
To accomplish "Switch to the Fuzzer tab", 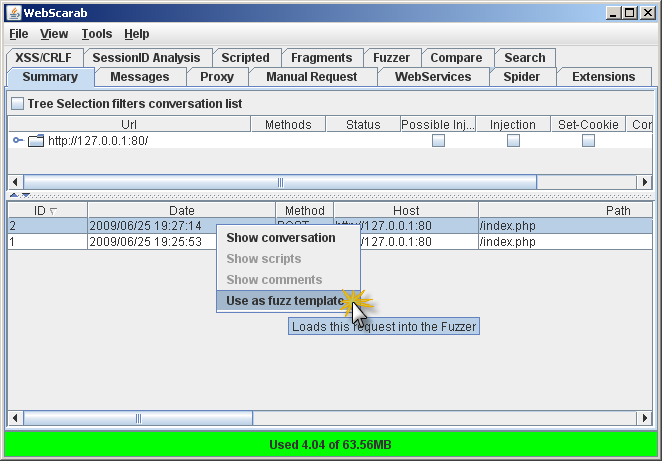I will tap(391, 58).
